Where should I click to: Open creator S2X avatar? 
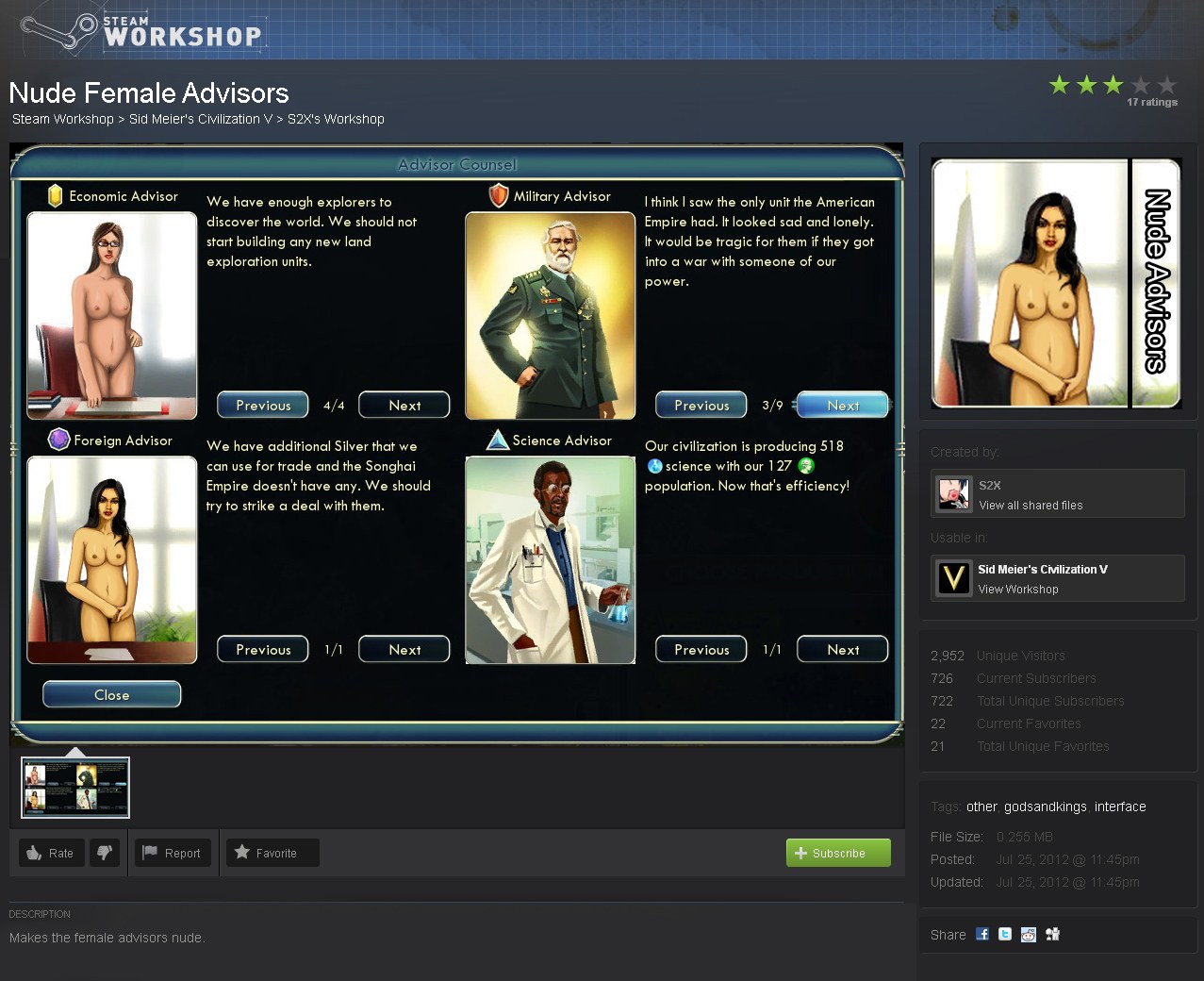[954, 493]
